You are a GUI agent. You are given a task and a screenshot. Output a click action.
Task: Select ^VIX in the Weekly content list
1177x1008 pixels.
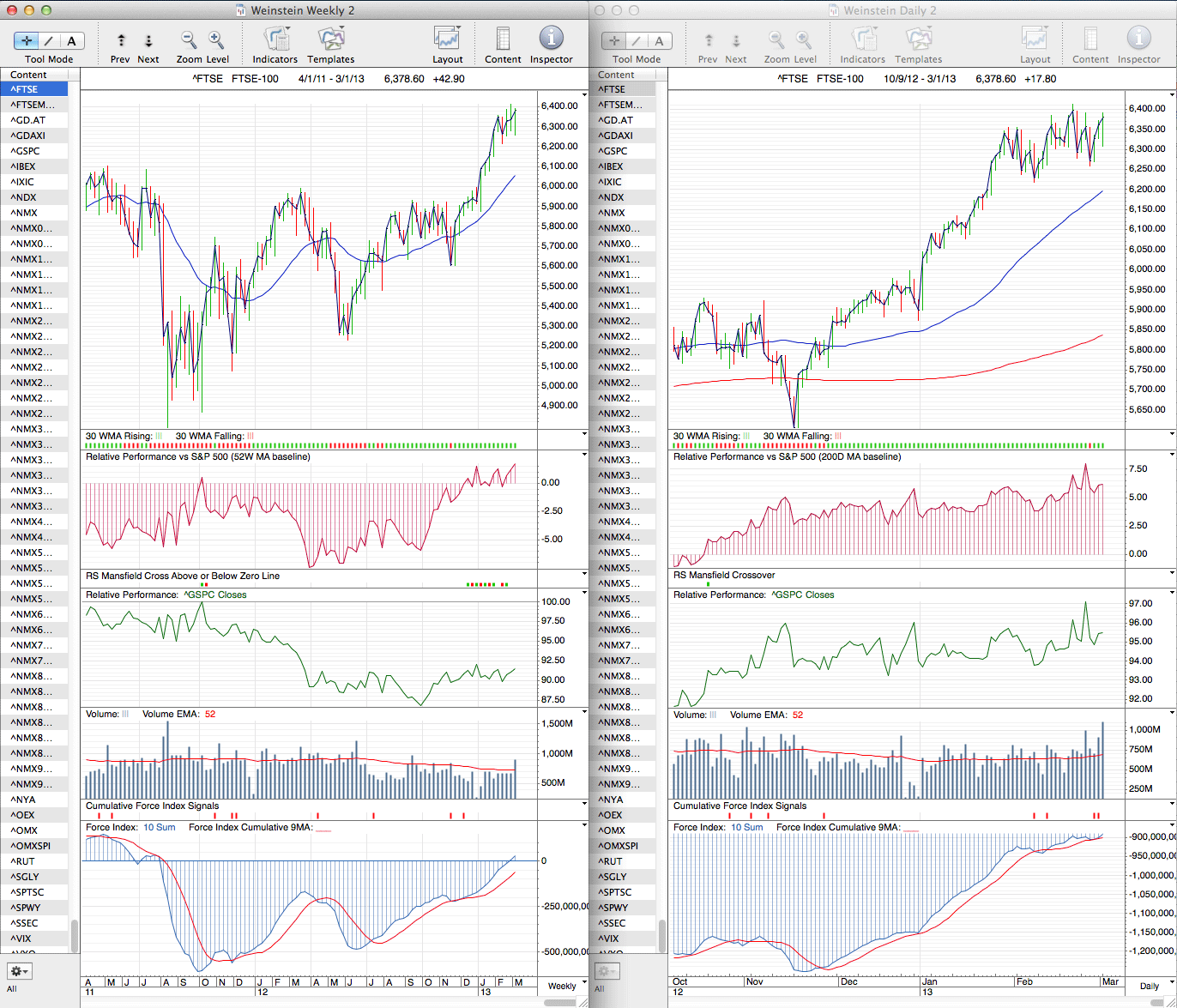pyautogui.click(x=24, y=939)
